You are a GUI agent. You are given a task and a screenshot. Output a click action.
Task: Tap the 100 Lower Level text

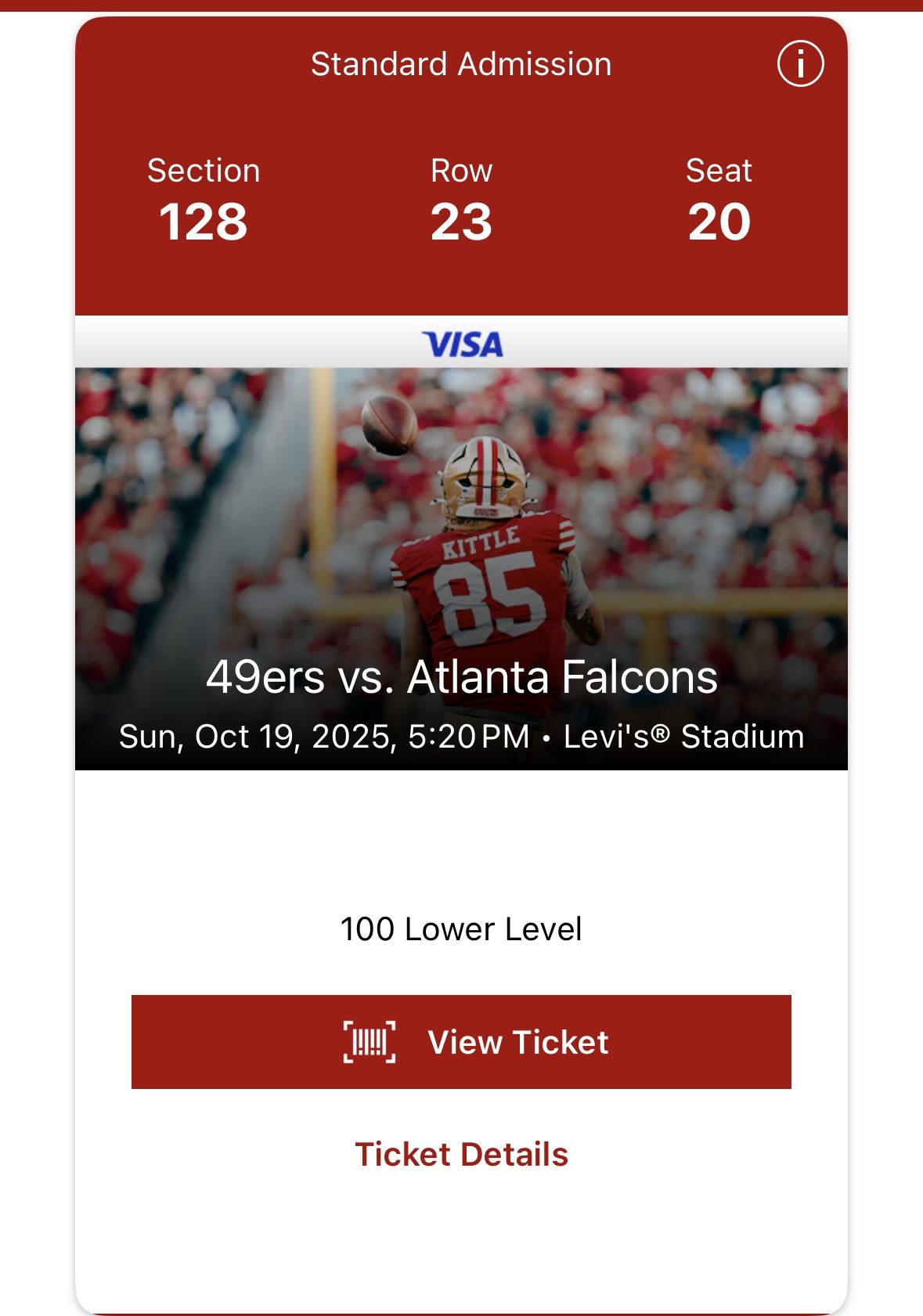461,929
